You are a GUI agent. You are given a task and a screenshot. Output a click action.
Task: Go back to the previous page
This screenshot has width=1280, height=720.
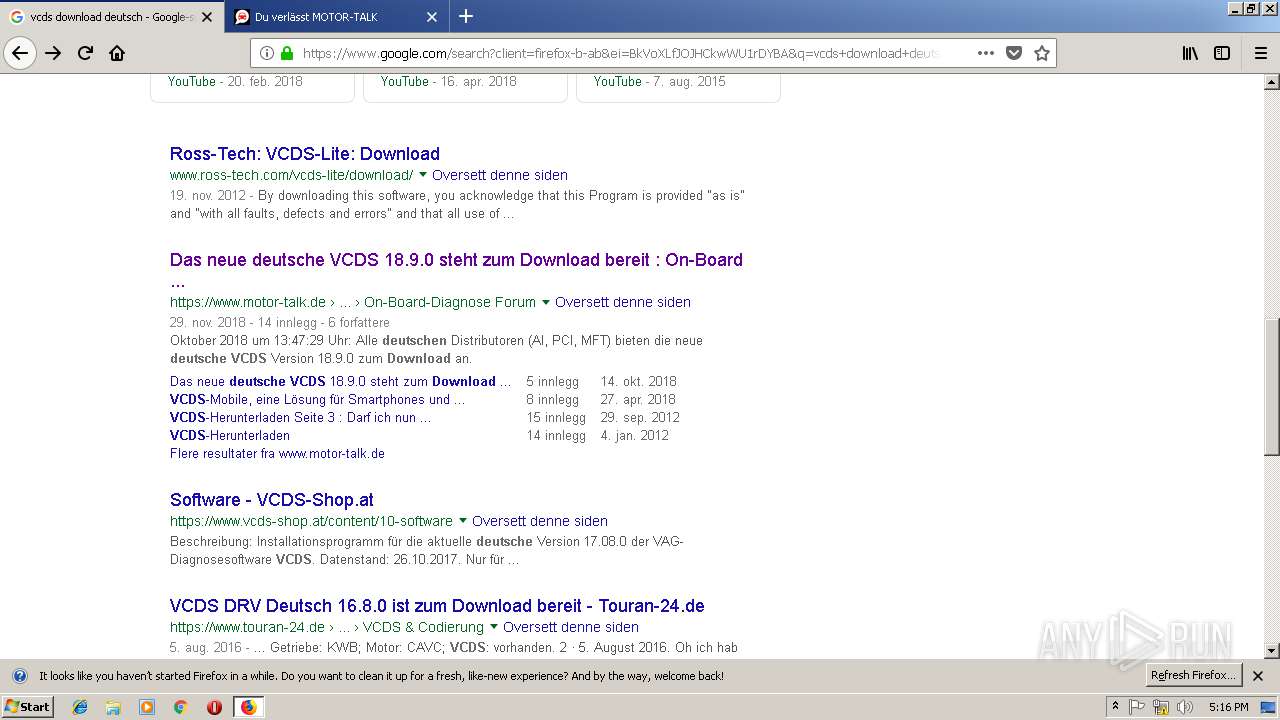click(20, 53)
